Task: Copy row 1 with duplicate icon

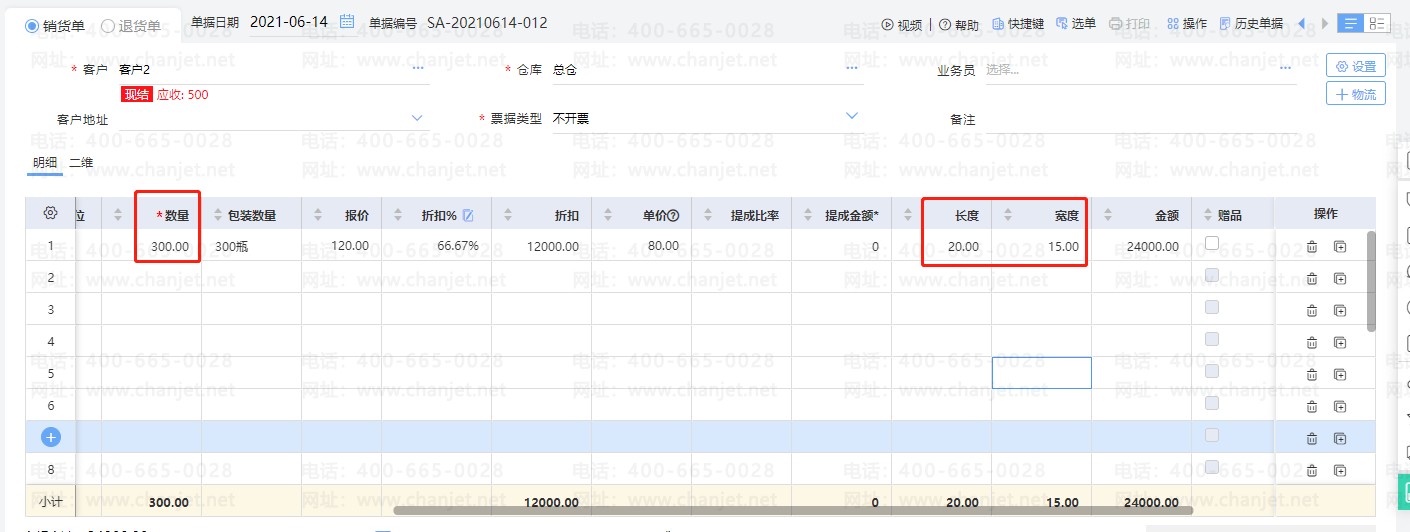Action: coord(1340,246)
